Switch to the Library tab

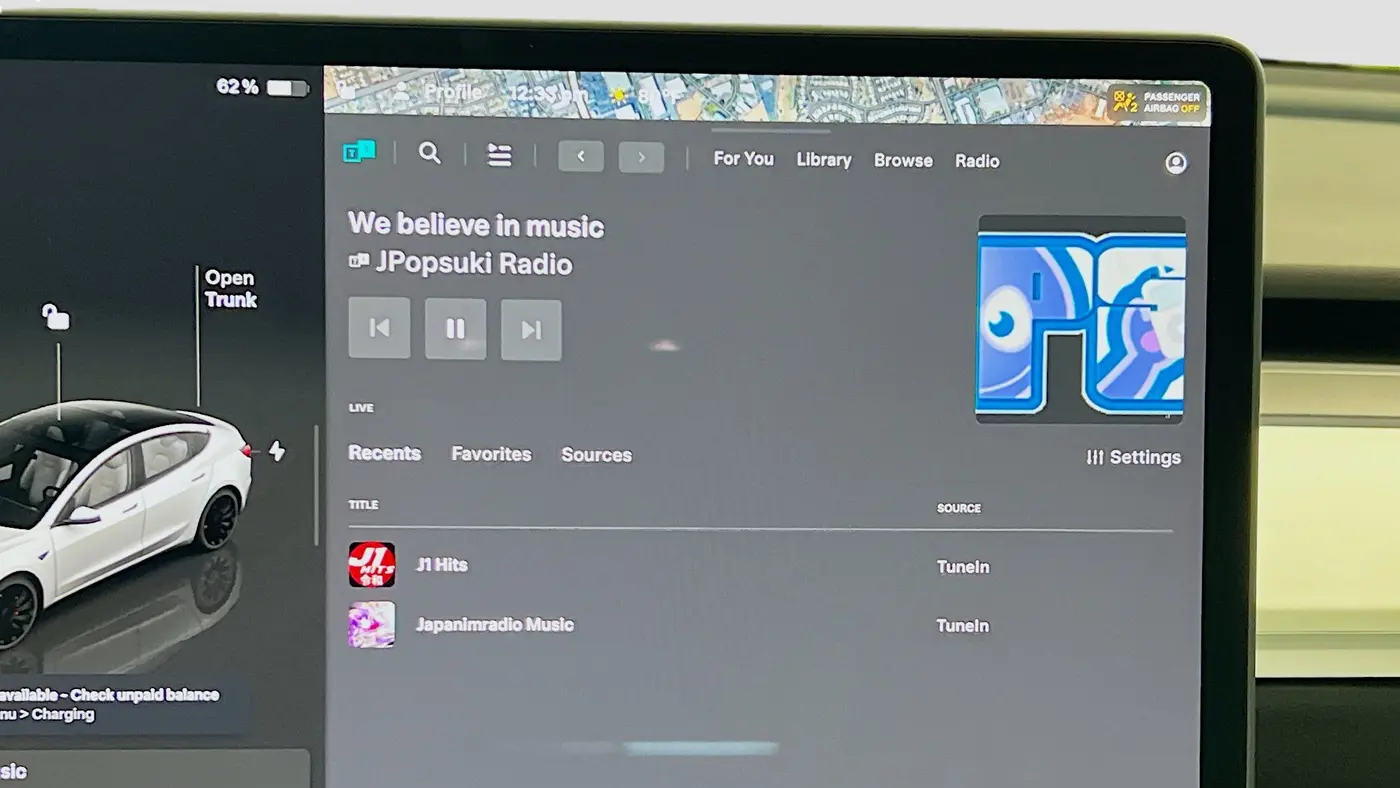click(824, 159)
